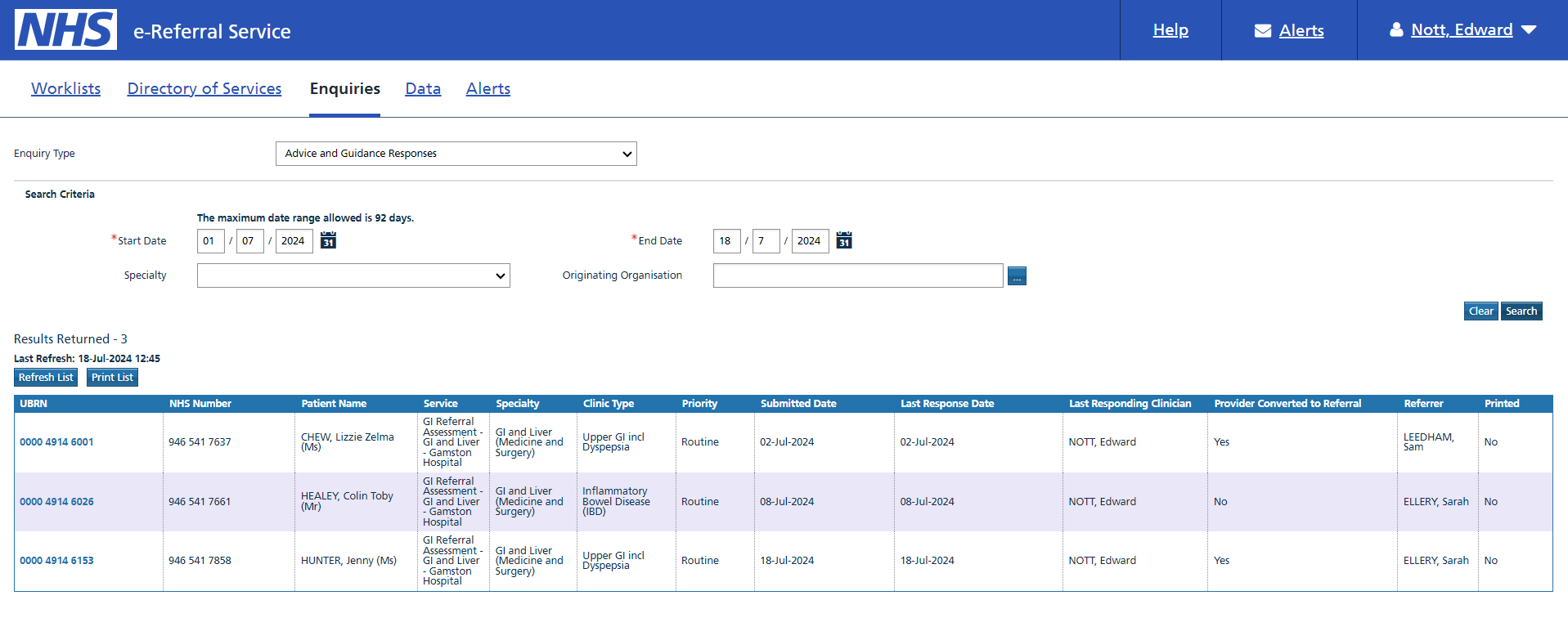
Task: Select the Enquiries tab
Action: point(345,88)
